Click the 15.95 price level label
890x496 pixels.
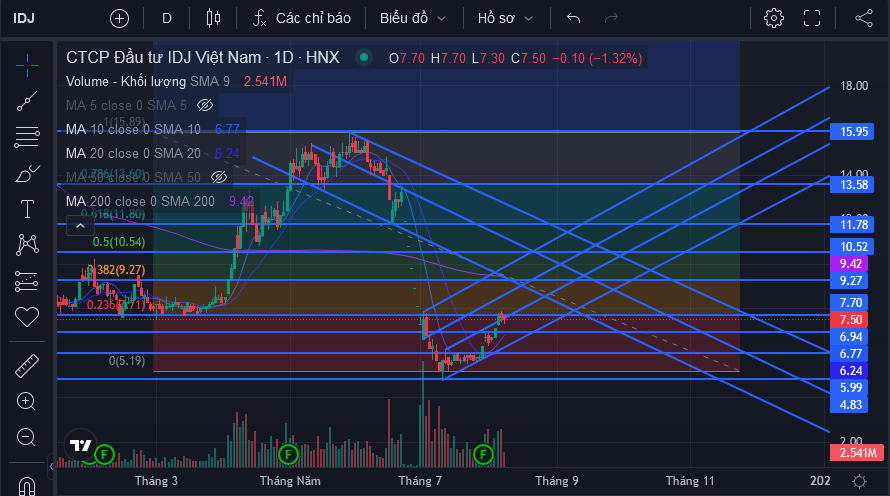click(x=854, y=132)
